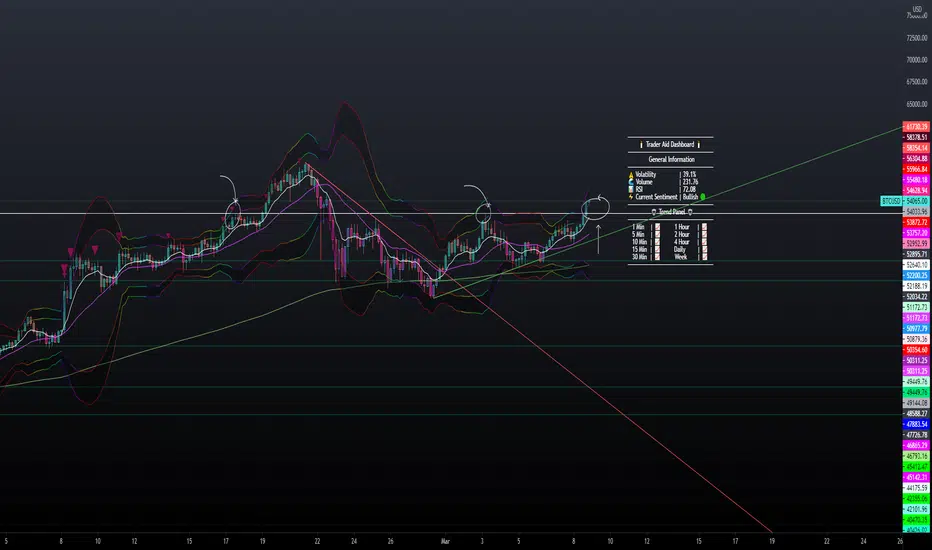932x550 pixels.
Task: Select the 61730.39 red price label
Action: point(916,127)
